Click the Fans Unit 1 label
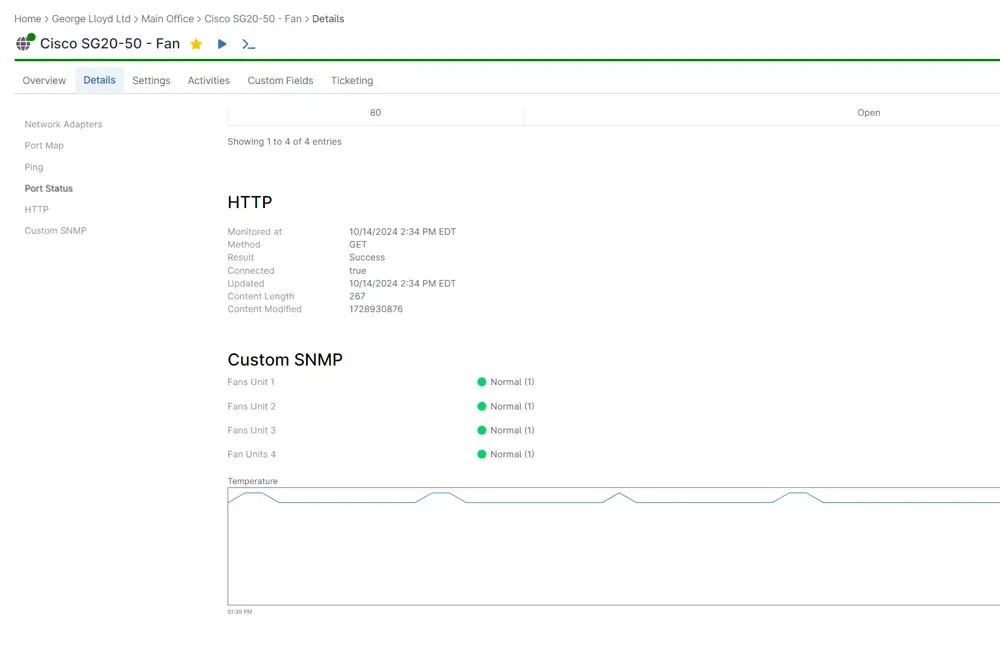Screen dimensions: 1000x661 point(251,382)
